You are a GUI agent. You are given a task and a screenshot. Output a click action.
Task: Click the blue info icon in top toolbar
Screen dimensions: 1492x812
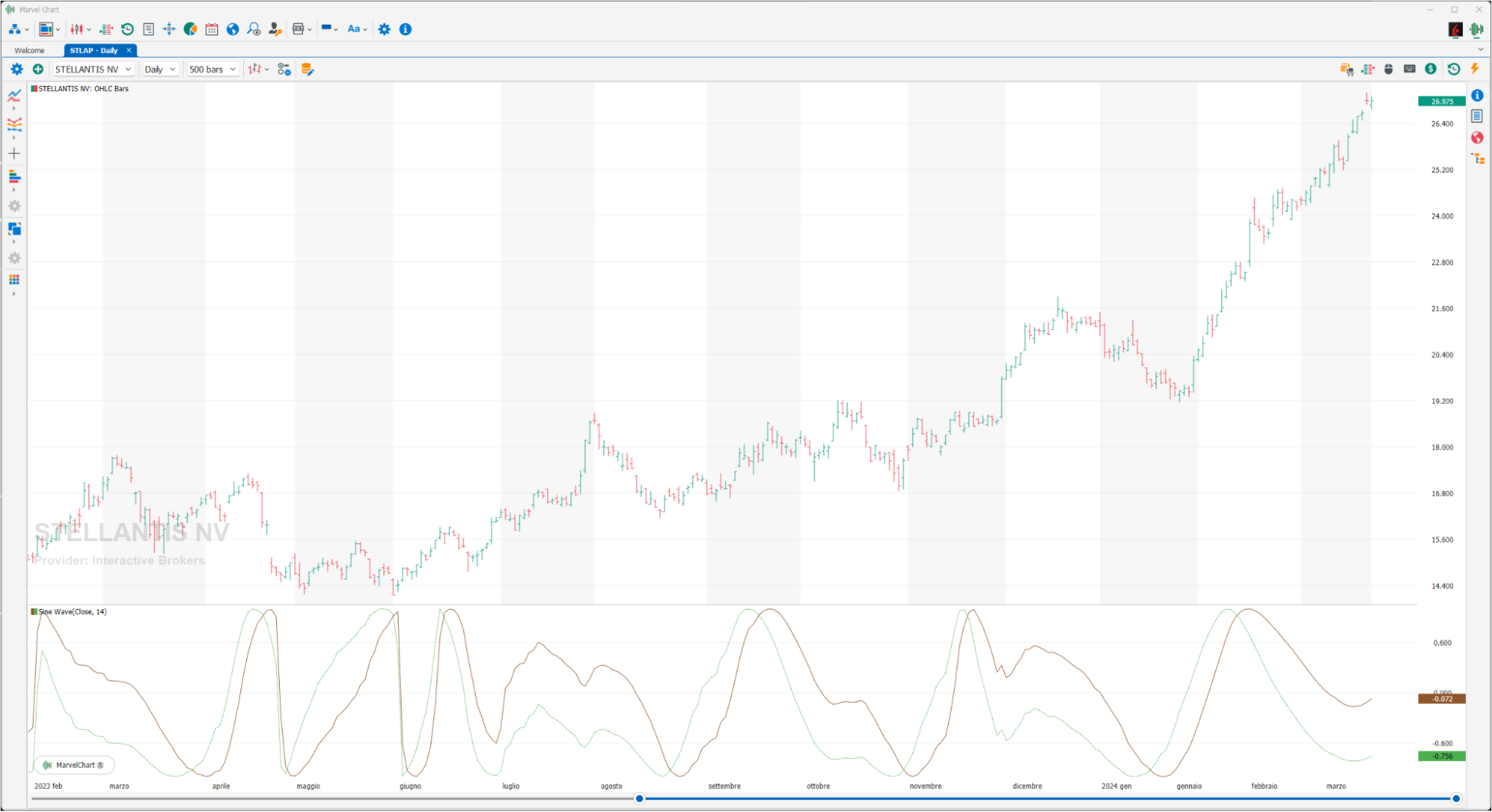click(x=405, y=29)
